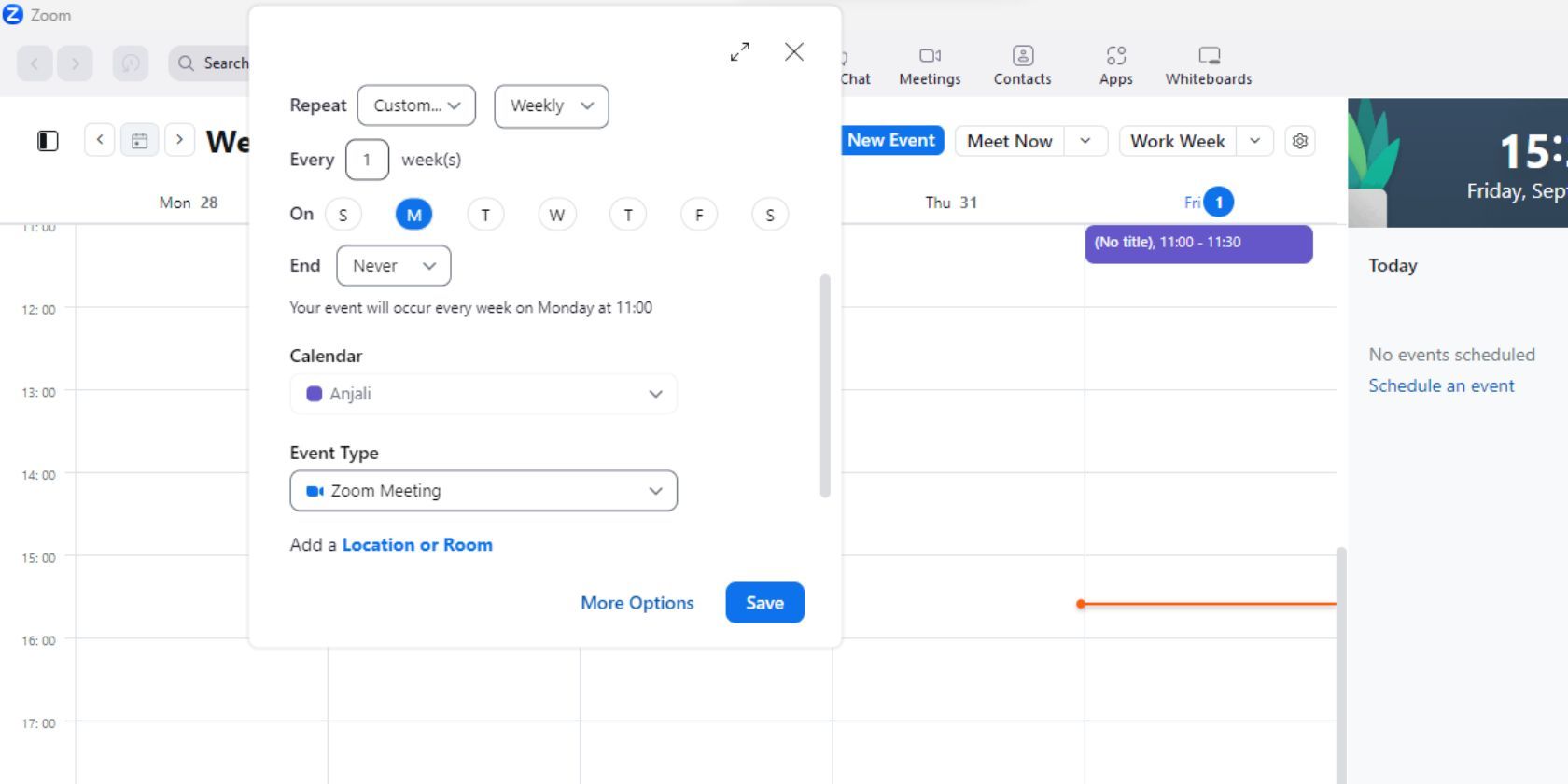
Task: Open the Whiteboards tab
Action: coord(1209,65)
